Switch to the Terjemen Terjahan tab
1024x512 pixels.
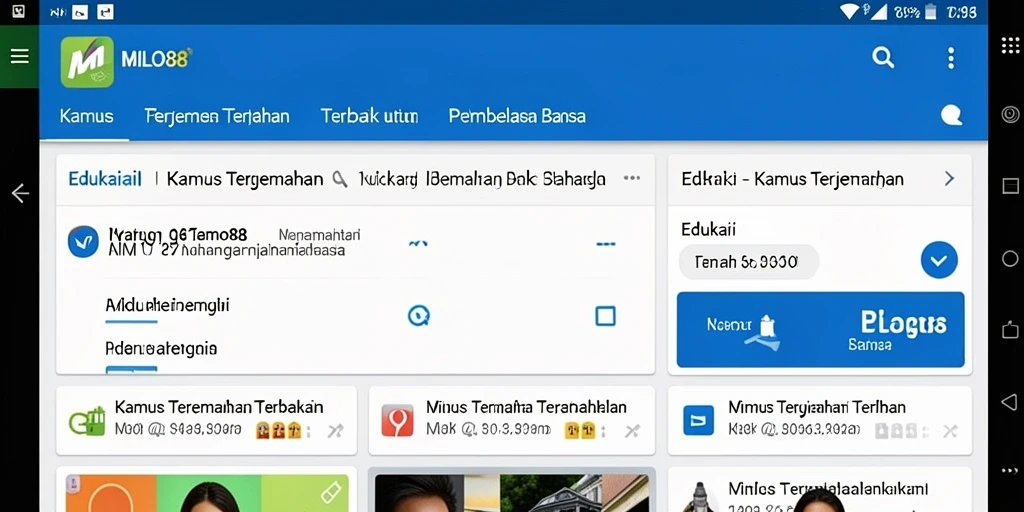click(217, 116)
